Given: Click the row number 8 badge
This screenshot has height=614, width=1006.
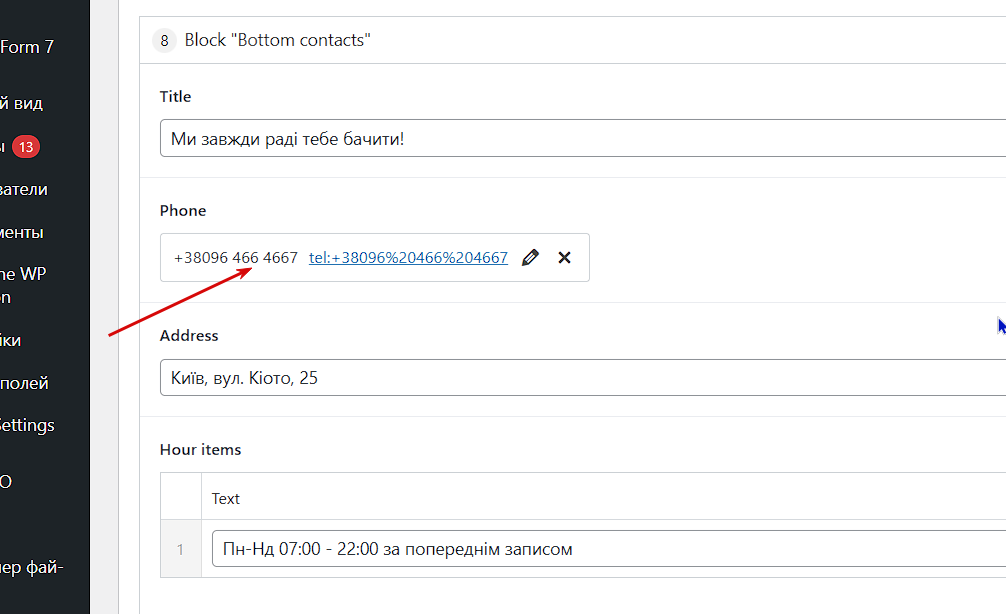Looking at the screenshot, I should [x=164, y=41].
